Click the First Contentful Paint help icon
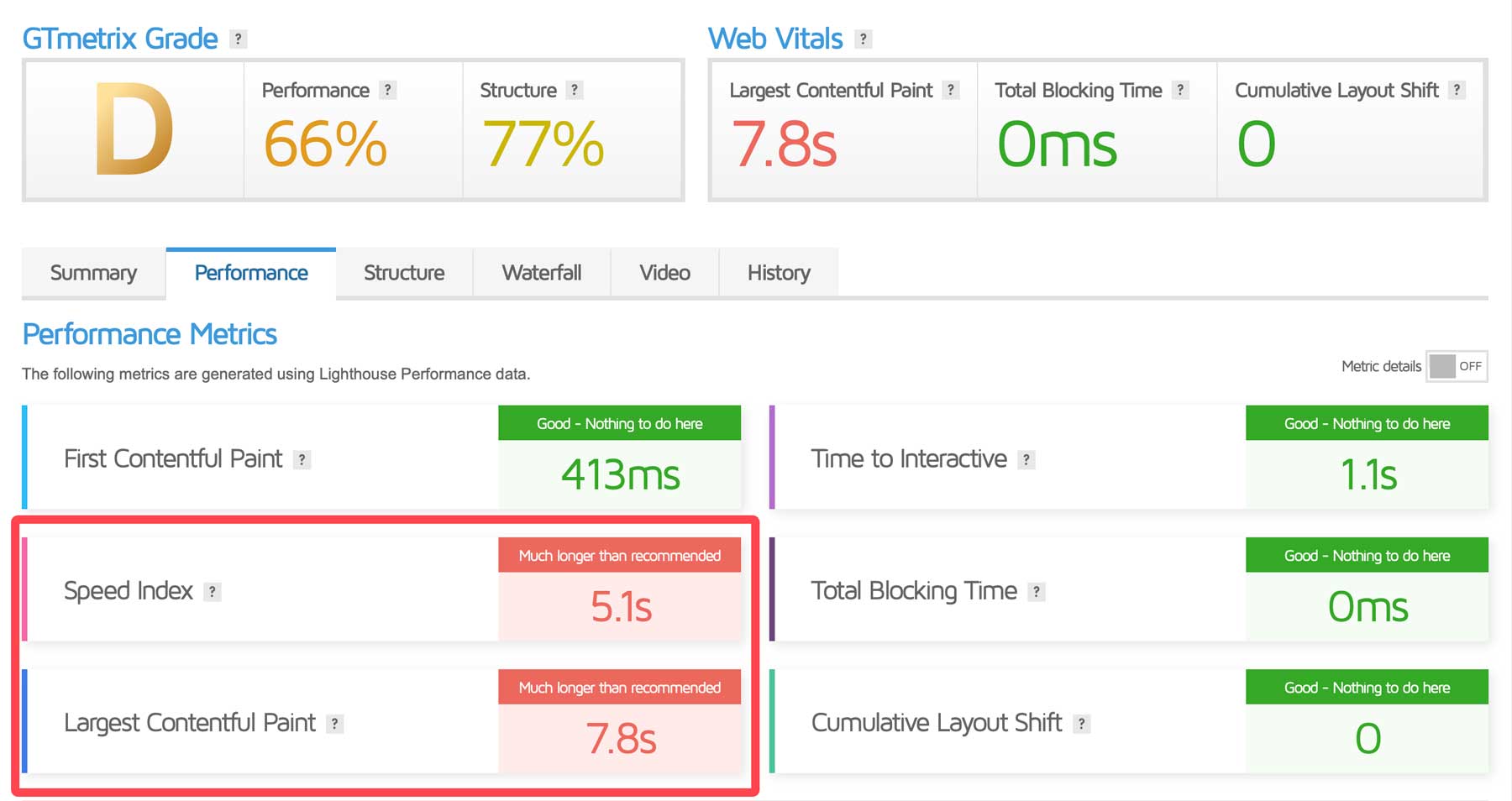This screenshot has width=1512, height=801. coord(302,459)
